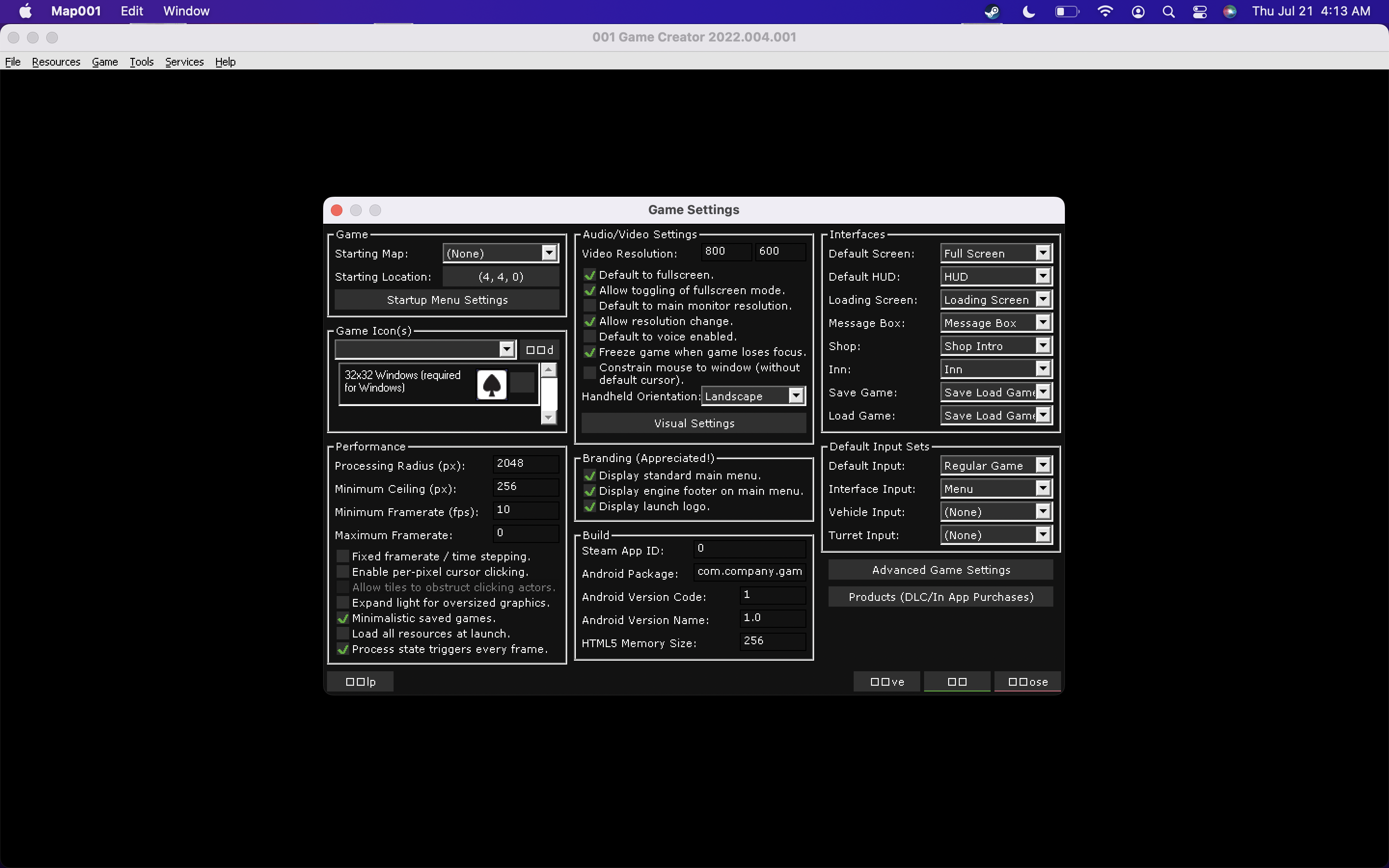Screen dimensions: 1389x868
Task: Open Advanced Game Settings
Action: [x=941, y=570]
